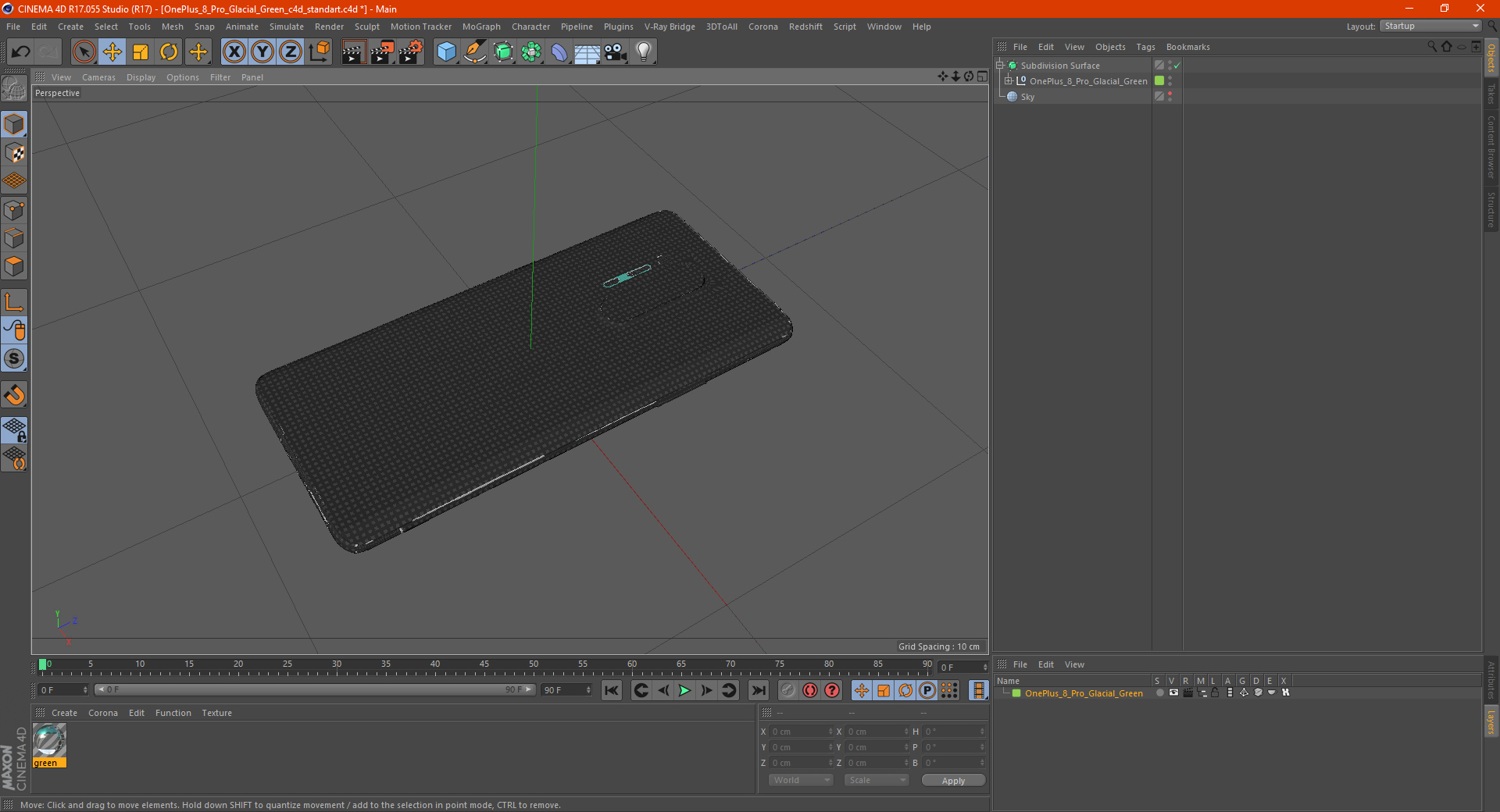This screenshot has width=1500, height=812.
Task: Open the Scale mode dropdown
Action: (877, 780)
